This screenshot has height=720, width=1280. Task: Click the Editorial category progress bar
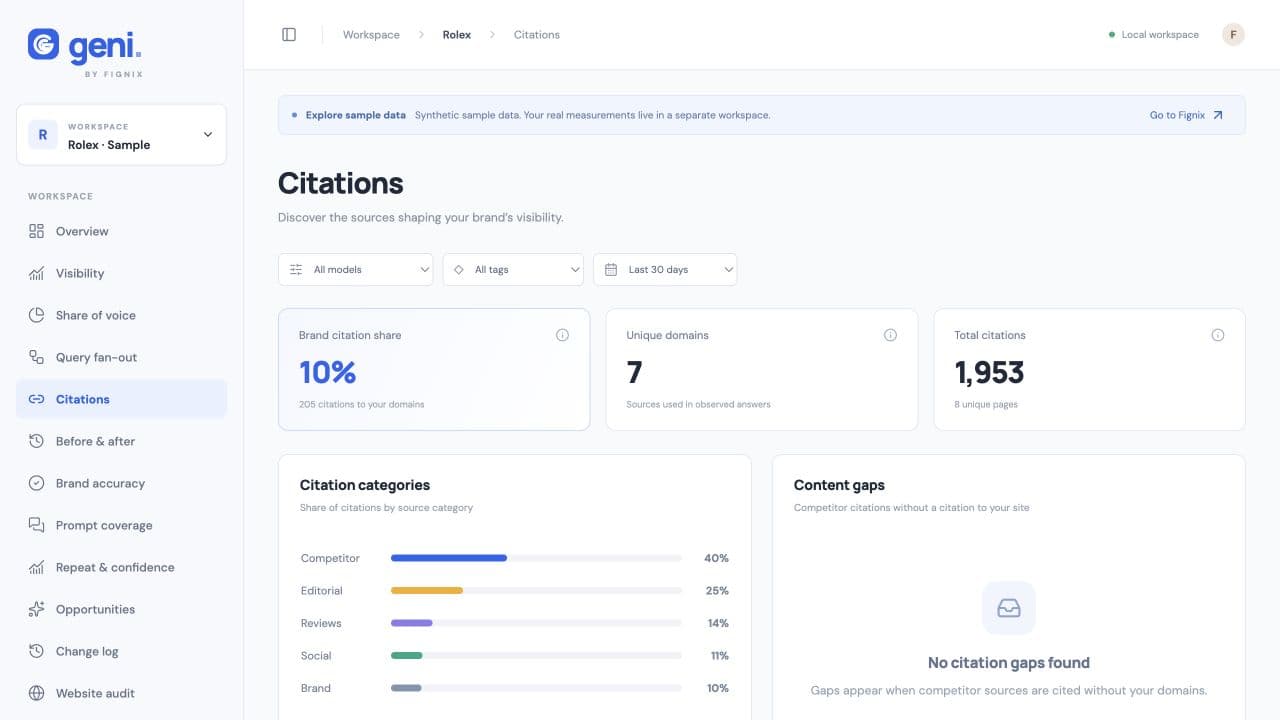pyautogui.click(x=536, y=591)
